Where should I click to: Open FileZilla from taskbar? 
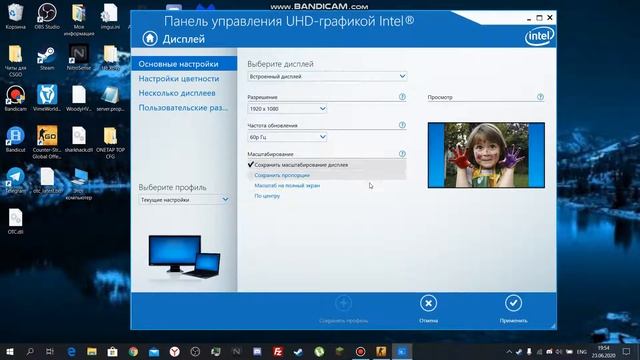278,351
